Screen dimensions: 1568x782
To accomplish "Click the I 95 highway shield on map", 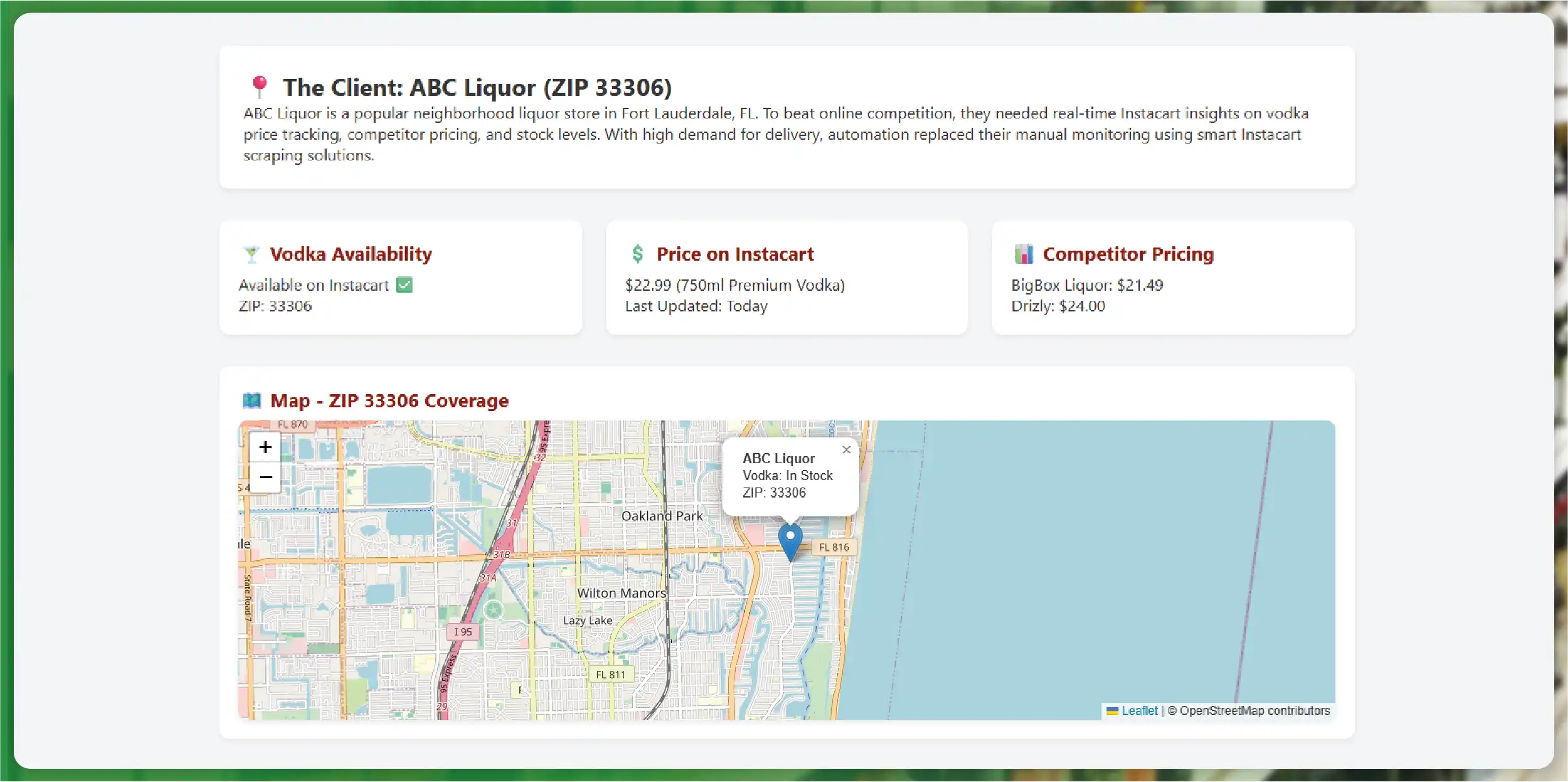I will pyautogui.click(x=463, y=632).
